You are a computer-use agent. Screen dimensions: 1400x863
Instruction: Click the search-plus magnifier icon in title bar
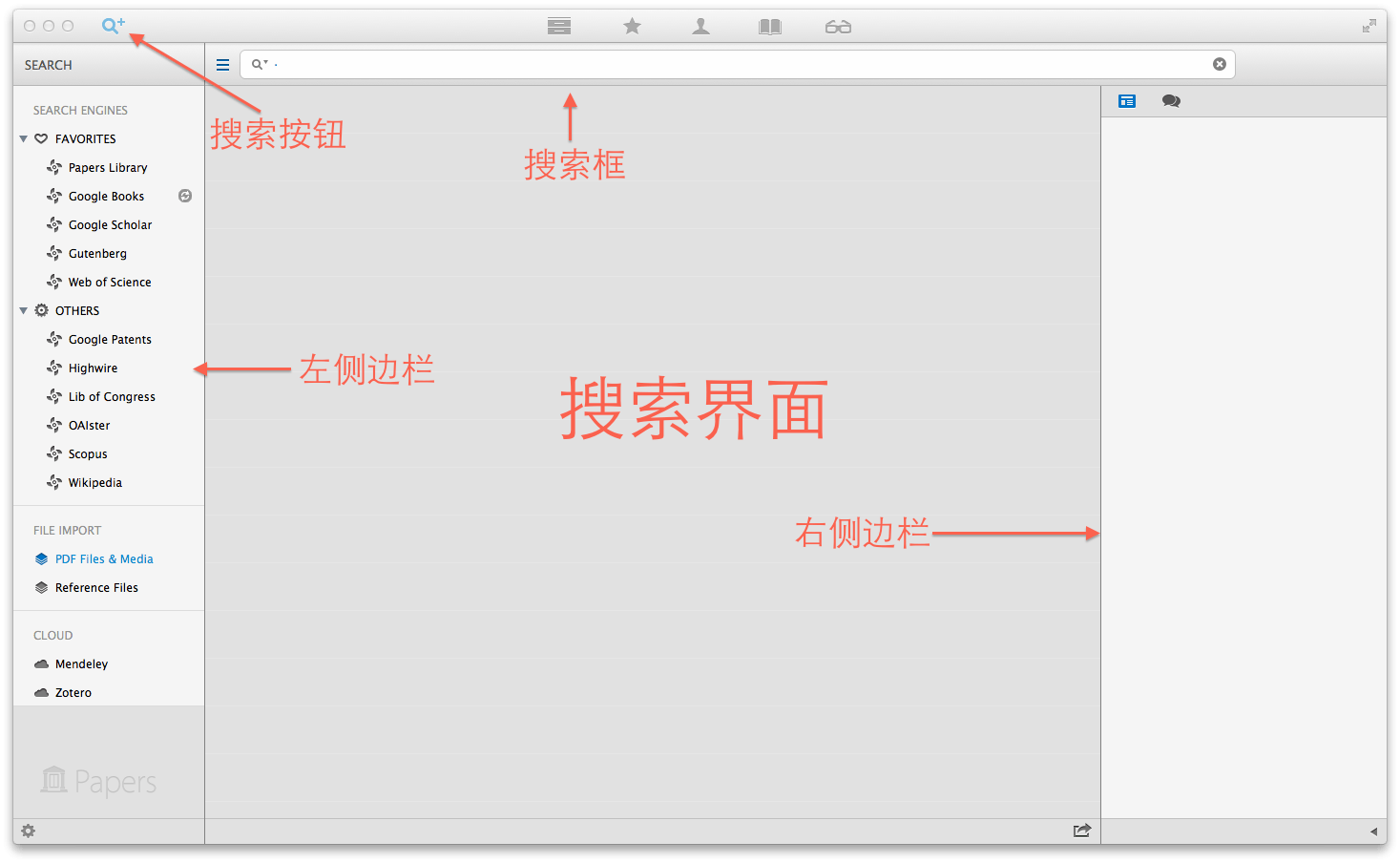pos(114,26)
